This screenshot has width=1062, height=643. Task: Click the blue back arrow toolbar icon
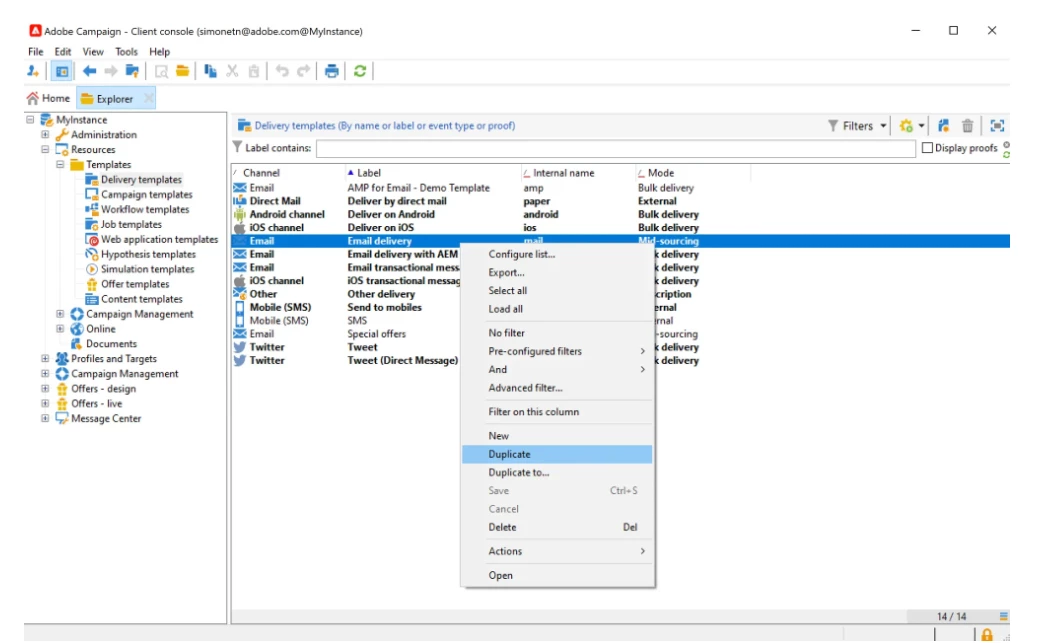[x=89, y=71]
